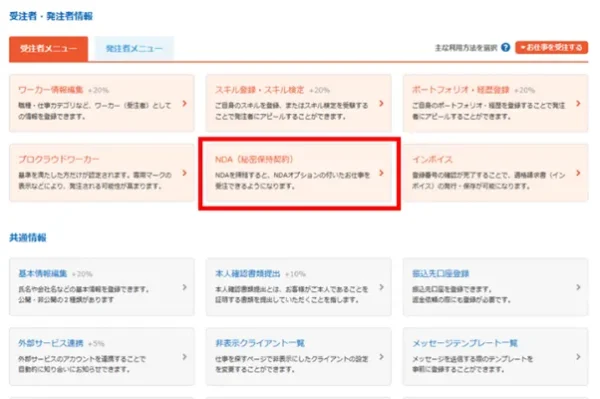The height and width of the screenshot is (399, 600).
Task: Click chevron on ポートフォリオ・経歴登録 card
Action: 578,103
